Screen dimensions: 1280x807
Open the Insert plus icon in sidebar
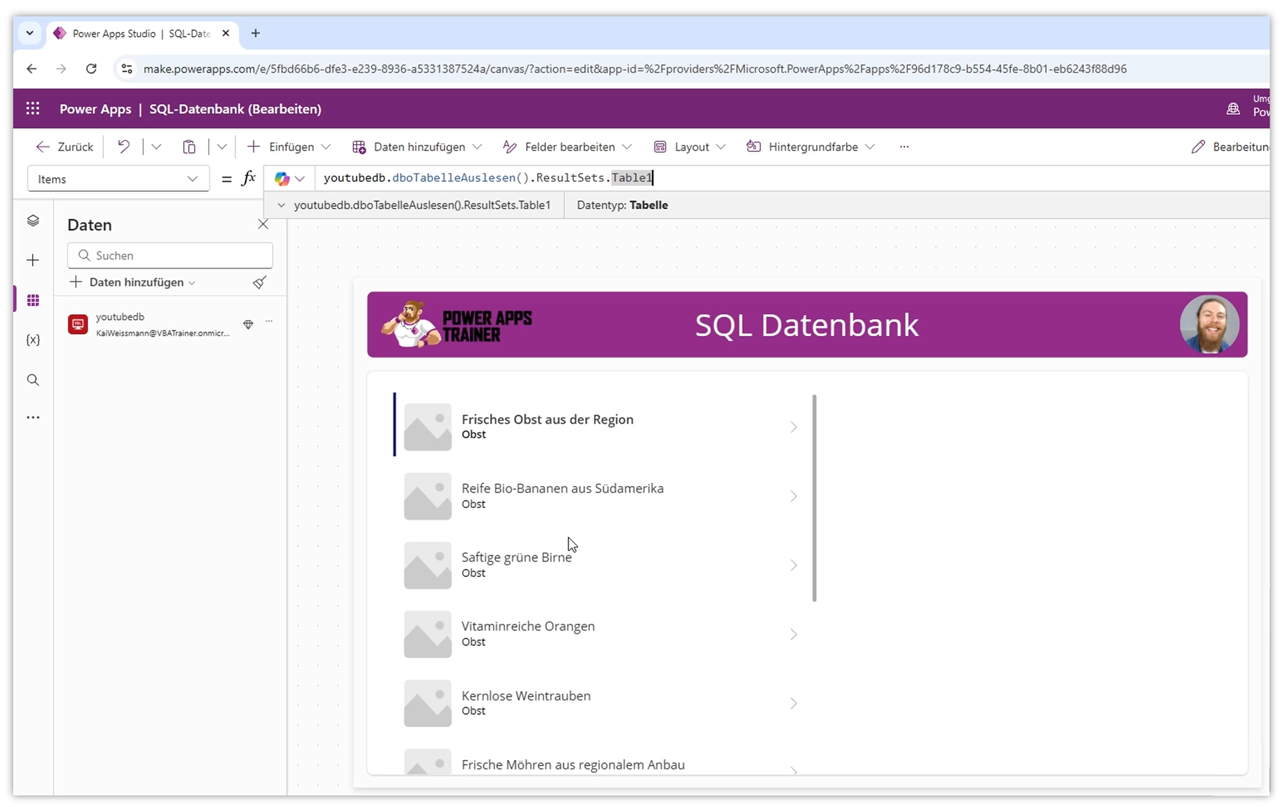point(33,260)
